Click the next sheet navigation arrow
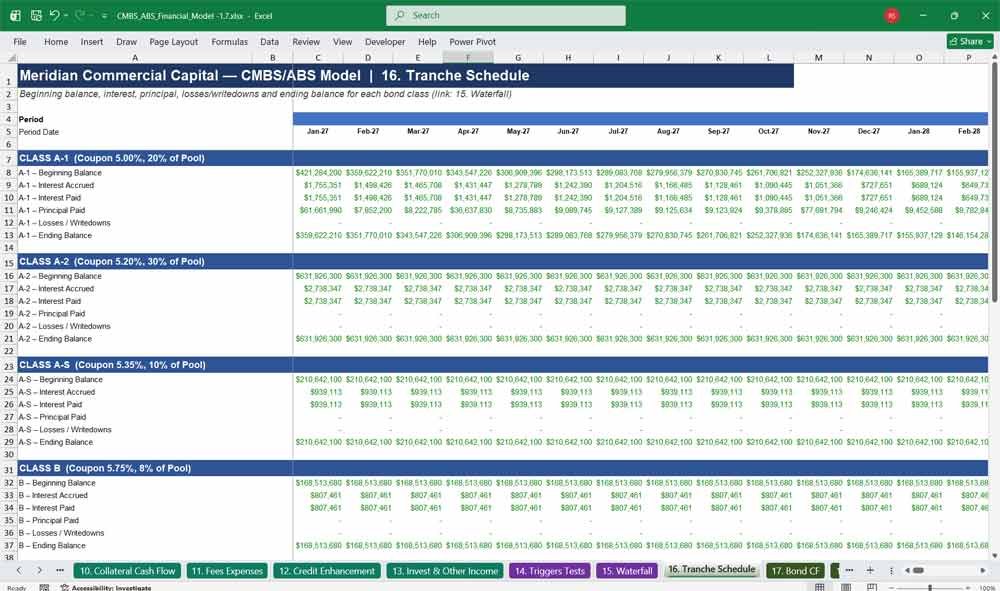The width and height of the screenshot is (1000, 591). 40,571
